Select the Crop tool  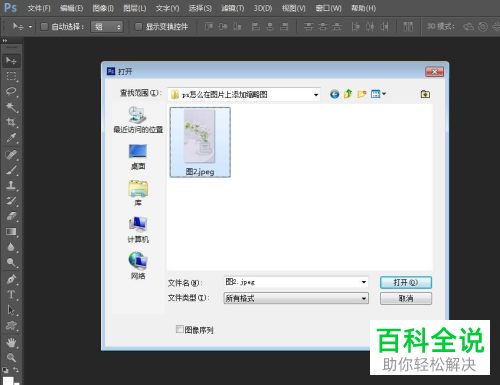click(11, 122)
